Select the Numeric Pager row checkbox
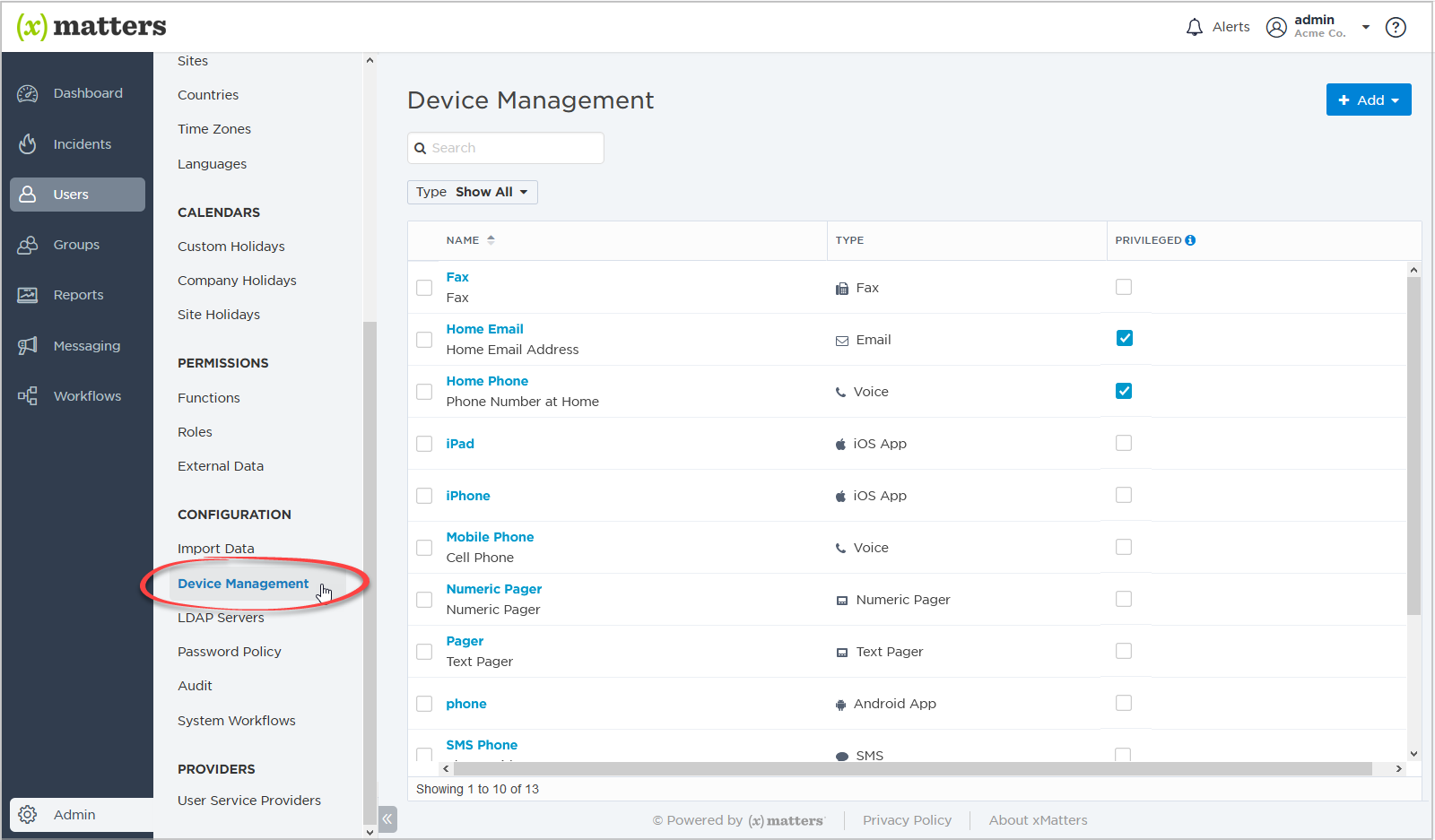The width and height of the screenshot is (1435, 840). [424, 600]
